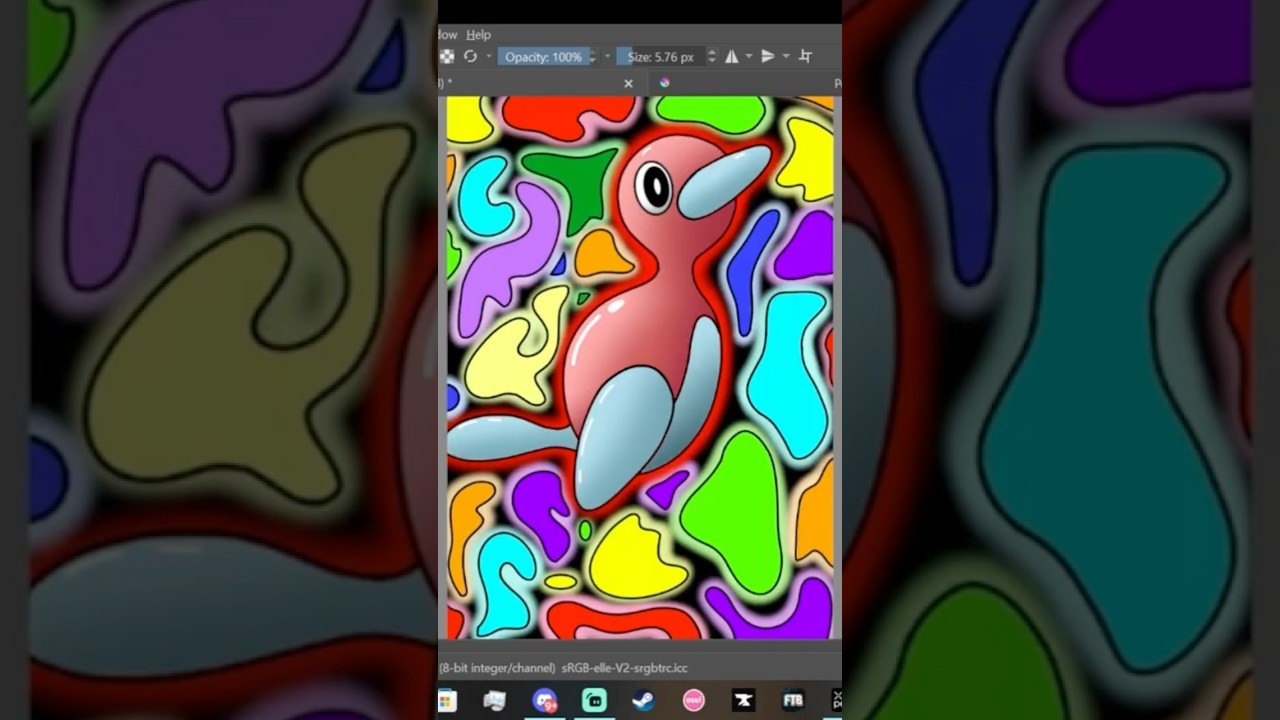
Task: Open the CurseForge anvil taskbar icon
Action: coord(743,701)
